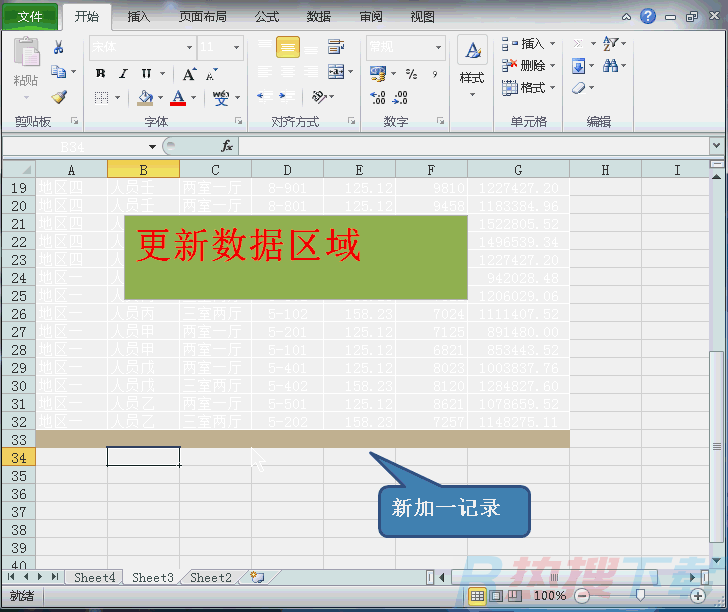Align text right in cell
The height and width of the screenshot is (612, 728).
pos(311,72)
